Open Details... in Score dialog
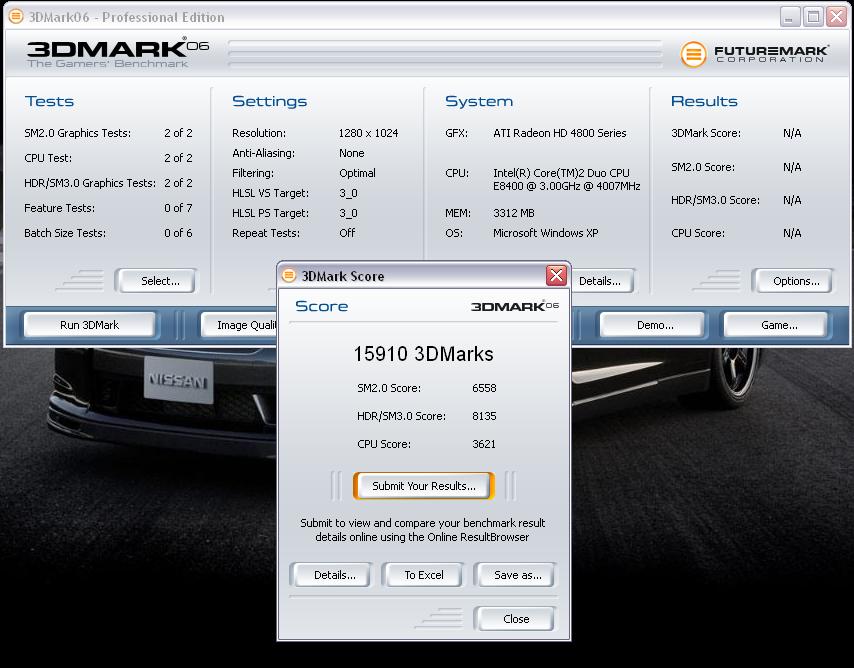The width and height of the screenshot is (854, 668). [332, 575]
